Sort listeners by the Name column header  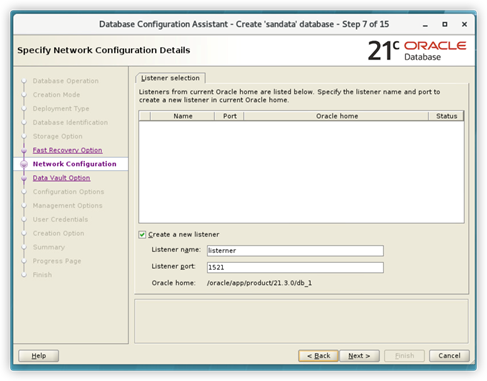pyautogui.click(x=183, y=116)
